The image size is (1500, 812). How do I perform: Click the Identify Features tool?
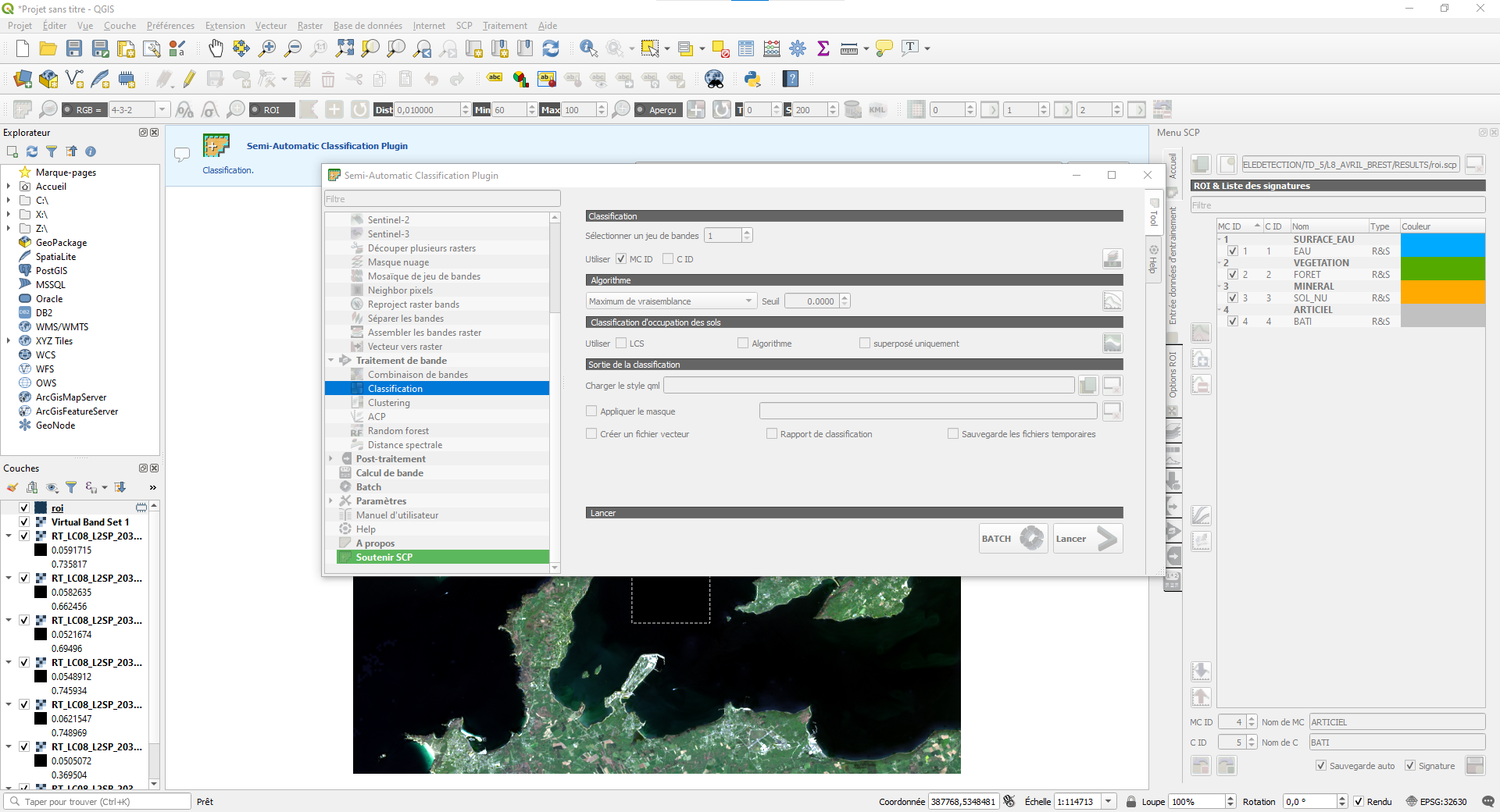588,48
